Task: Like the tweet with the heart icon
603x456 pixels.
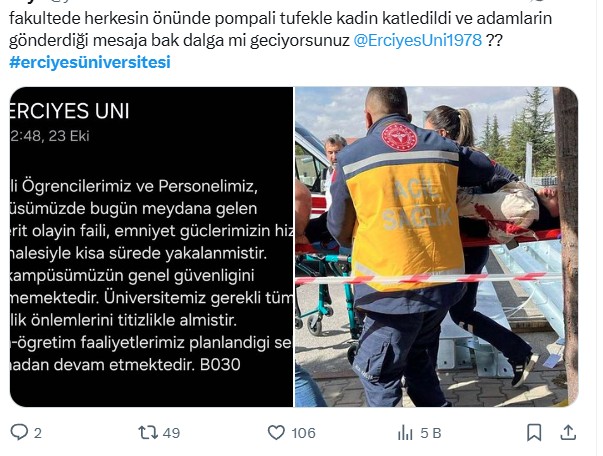Action: 276,433
